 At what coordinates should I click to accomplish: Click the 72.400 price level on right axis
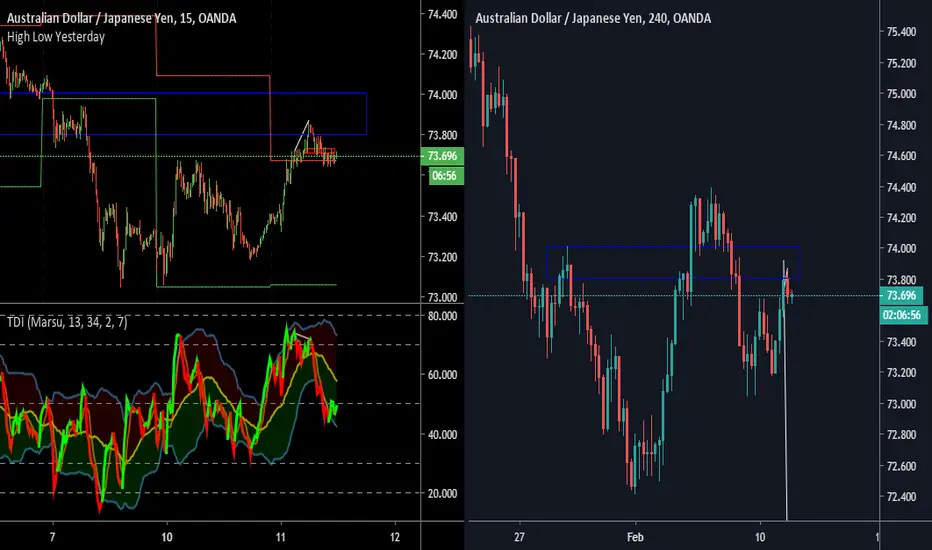click(x=901, y=497)
